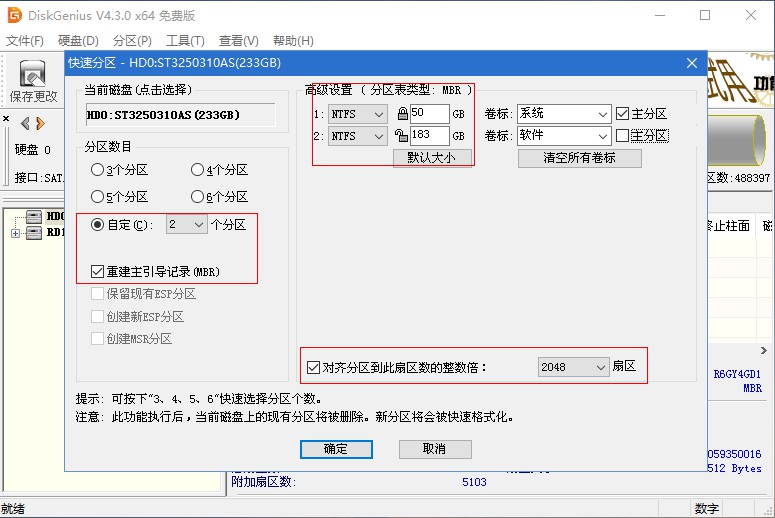Open sector alignment dropdown showing 2048
The width and height of the screenshot is (775, 518).
pos(573,367)
